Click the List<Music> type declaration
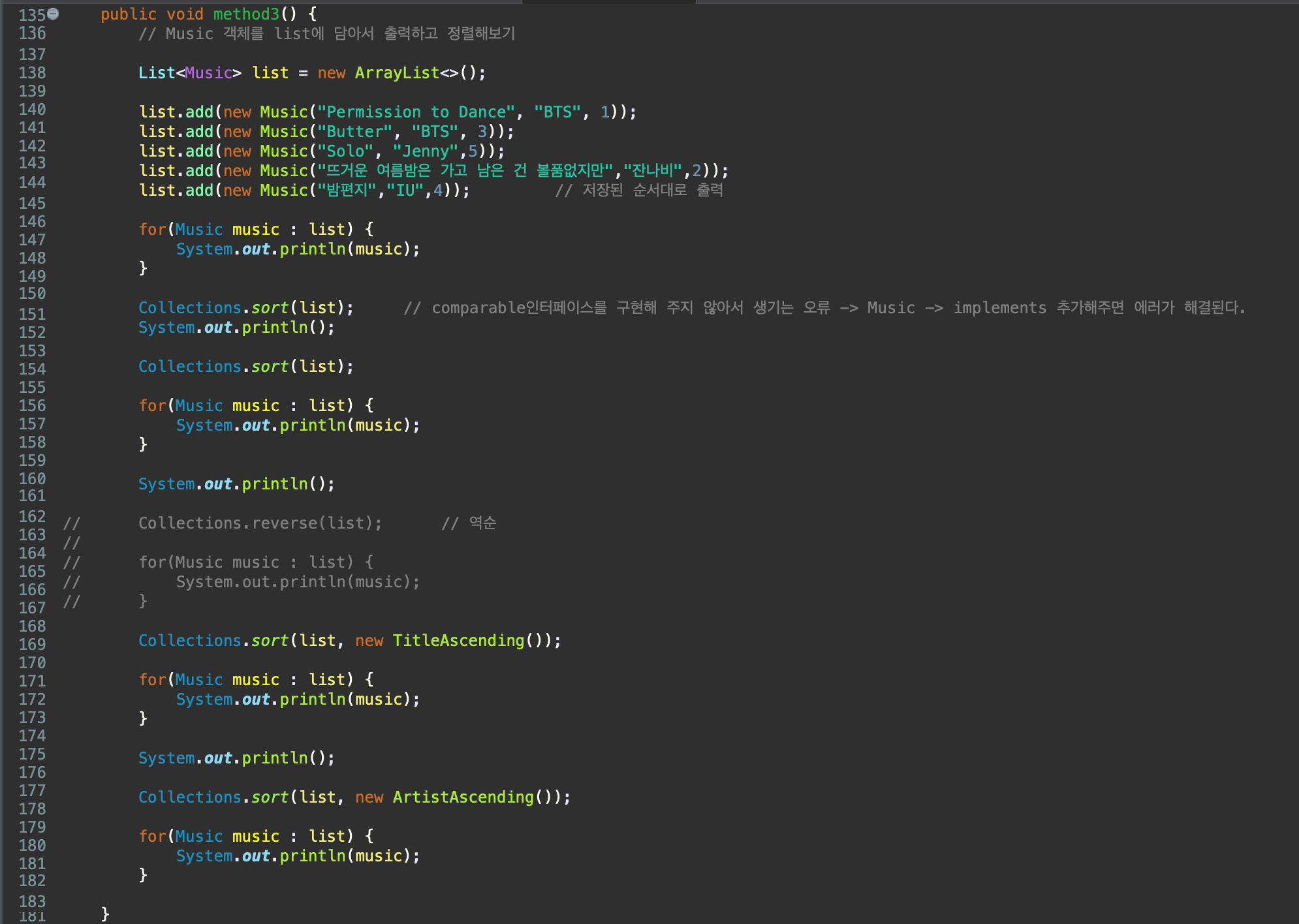 (189, 72)
